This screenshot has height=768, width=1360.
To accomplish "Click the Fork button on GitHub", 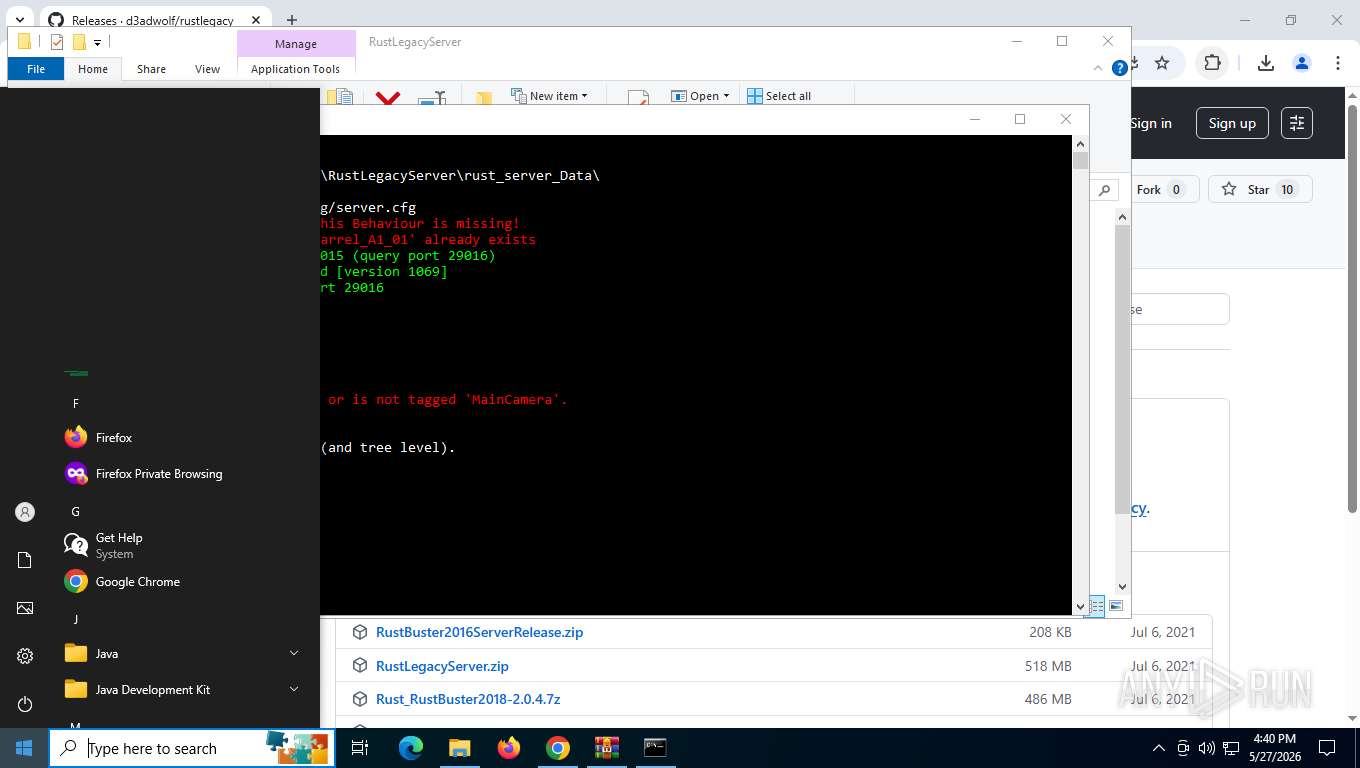I will 1164,189.
